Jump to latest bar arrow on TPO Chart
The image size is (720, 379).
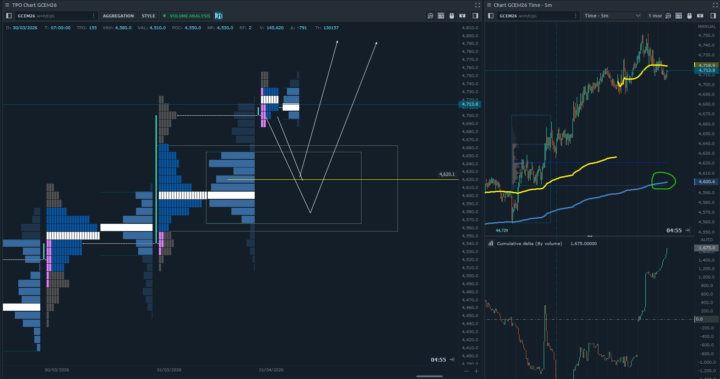[x=452, y=360]
